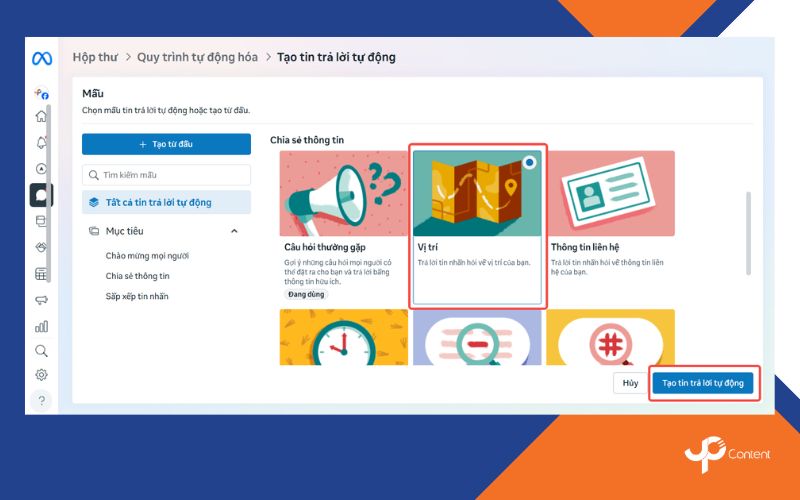Open the Ads megaphone icon in sidebar
Viewport: 800px width, 500px height.
(x=41, y=300)
